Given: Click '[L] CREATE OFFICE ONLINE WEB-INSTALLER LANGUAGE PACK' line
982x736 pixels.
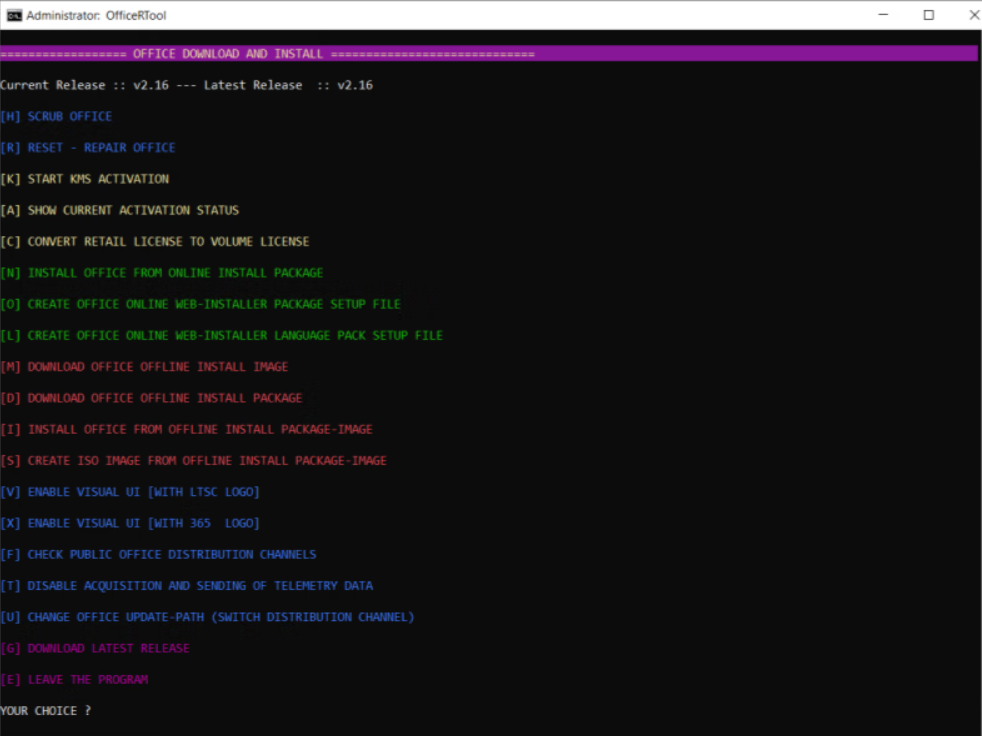Looking at the screenshot, I should (222, 336).
